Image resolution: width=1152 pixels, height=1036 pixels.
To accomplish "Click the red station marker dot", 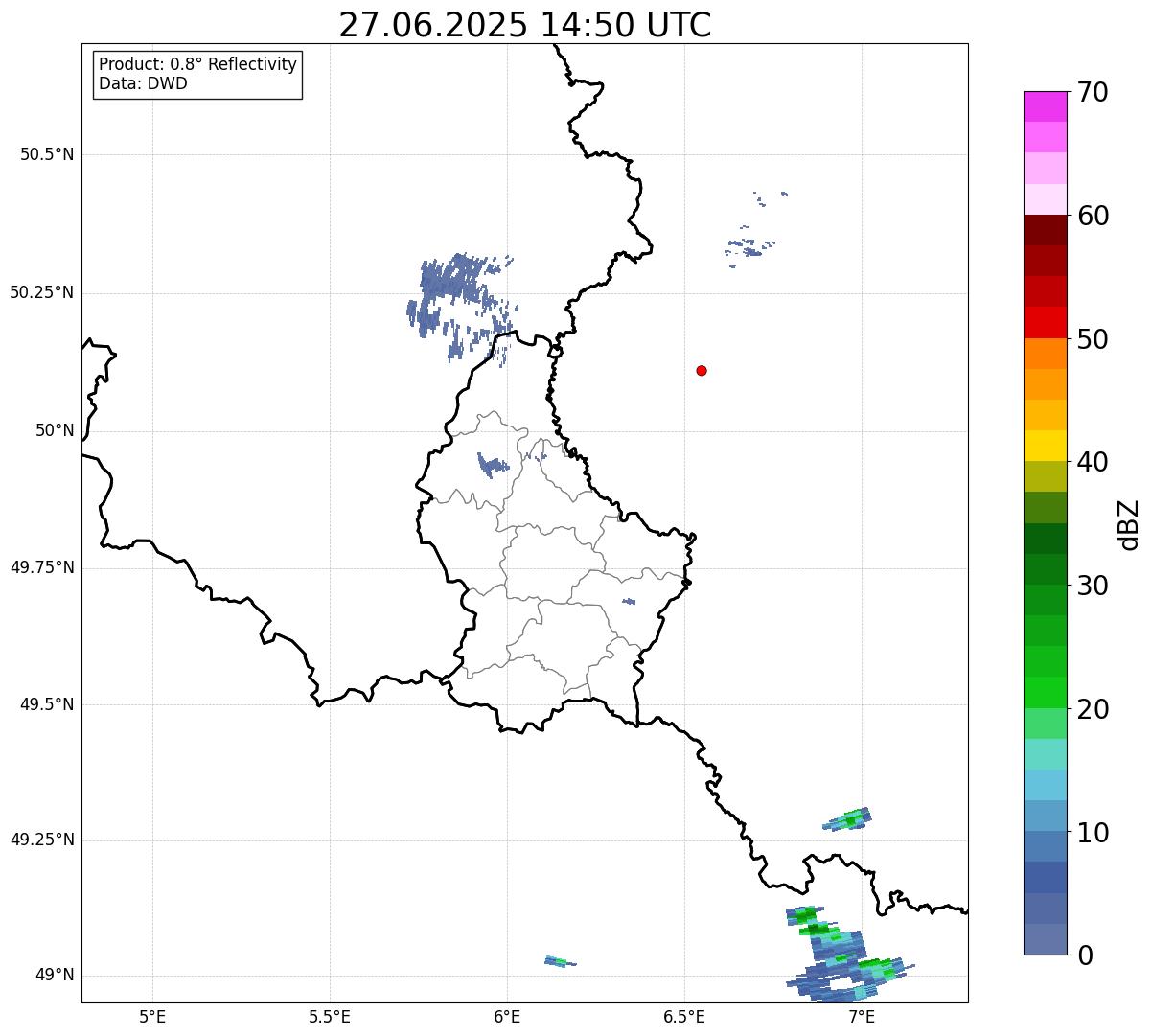I will click(702, 370).
